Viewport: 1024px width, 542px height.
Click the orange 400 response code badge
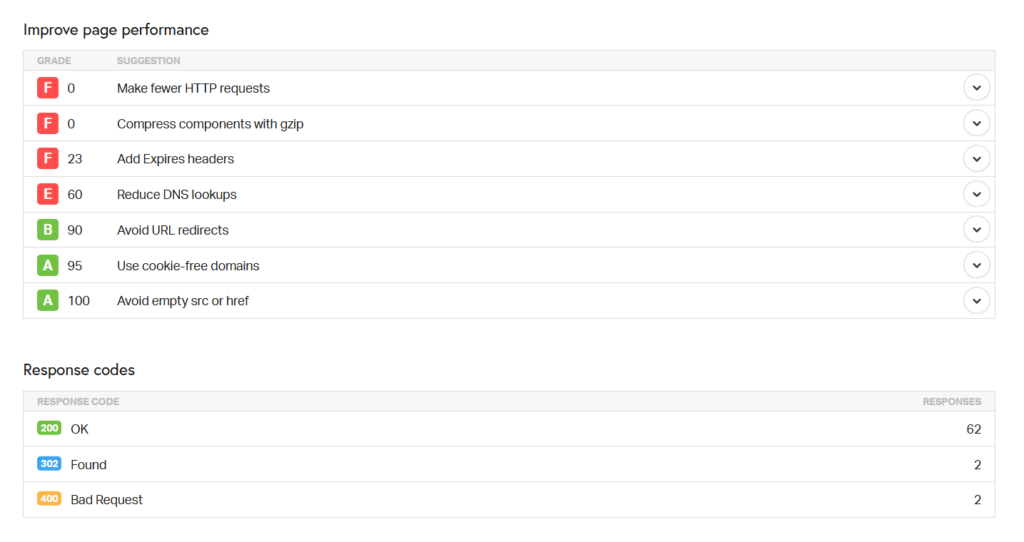(x=49, y=499)
